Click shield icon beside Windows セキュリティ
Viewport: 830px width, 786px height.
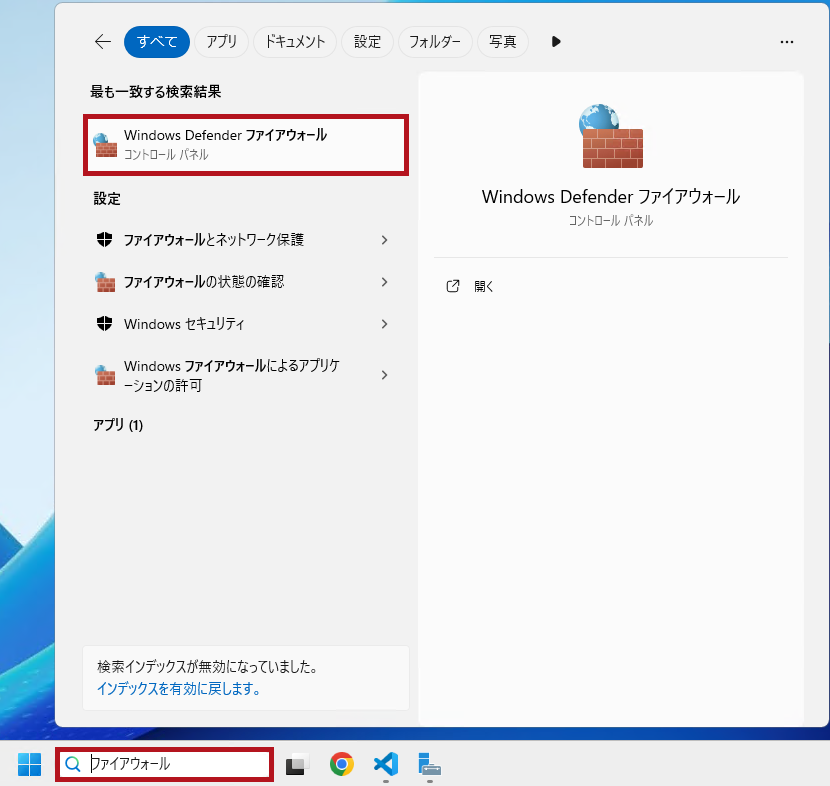(x=105, y=323)
